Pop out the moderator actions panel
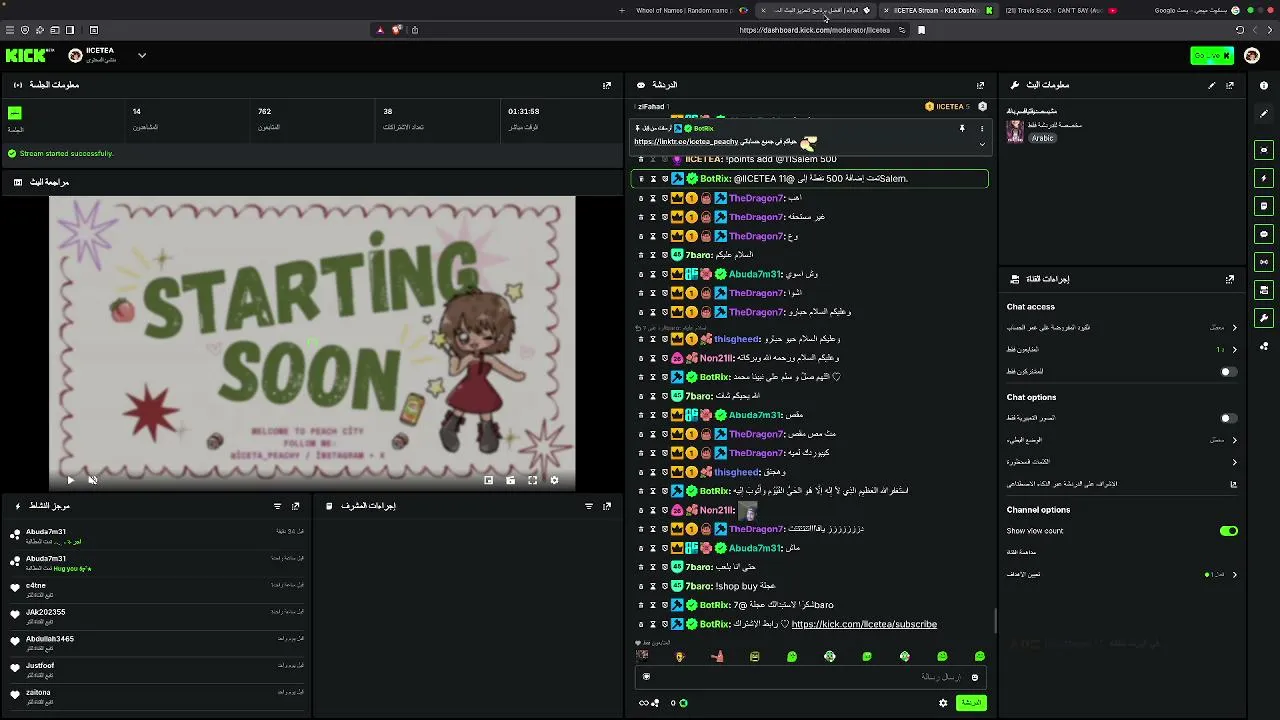This screenshot has width=1280, height=720. tap(607, 506)
